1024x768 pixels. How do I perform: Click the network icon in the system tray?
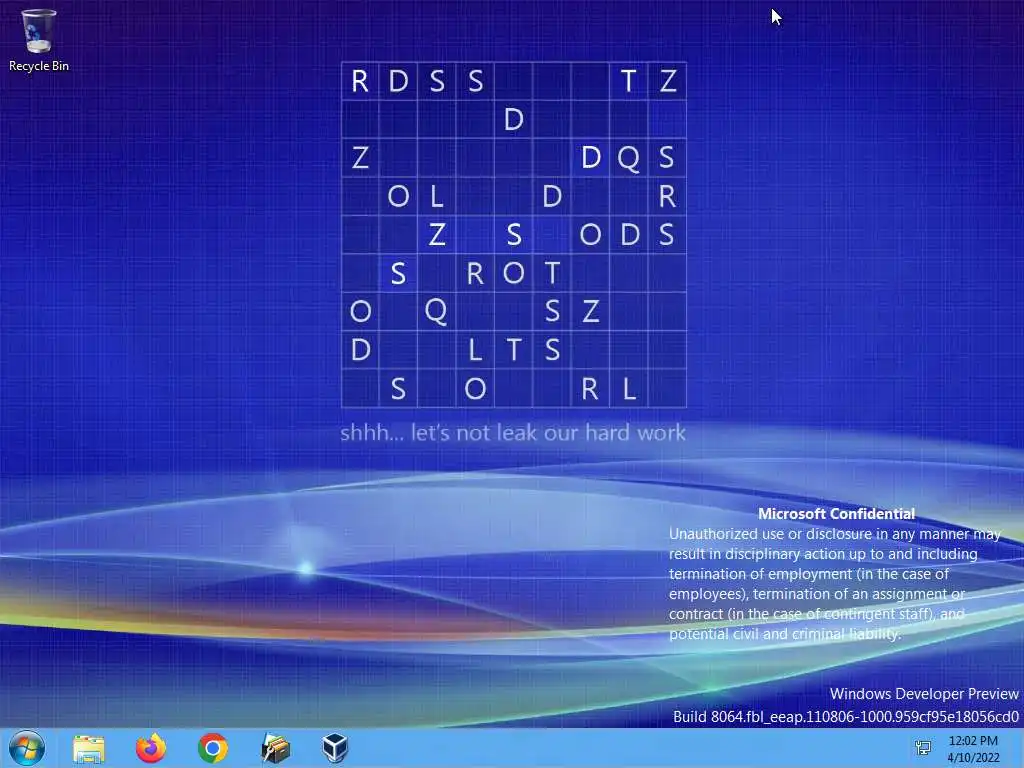923,748
